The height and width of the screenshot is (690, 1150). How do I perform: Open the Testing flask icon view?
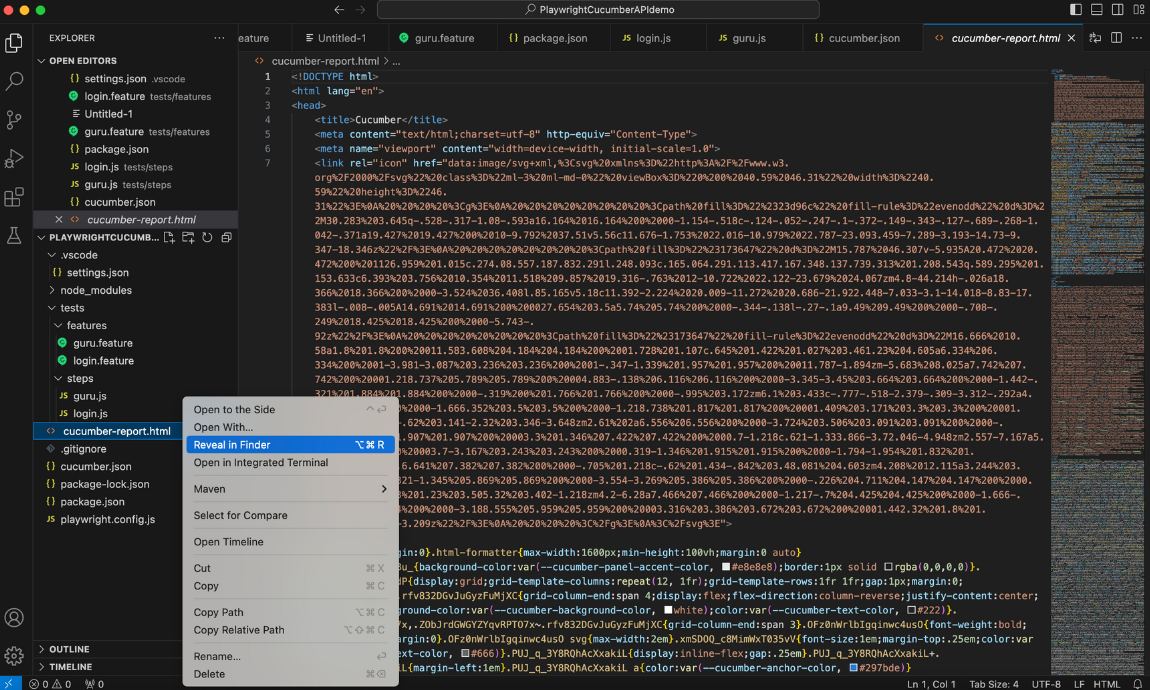(14, 236)
